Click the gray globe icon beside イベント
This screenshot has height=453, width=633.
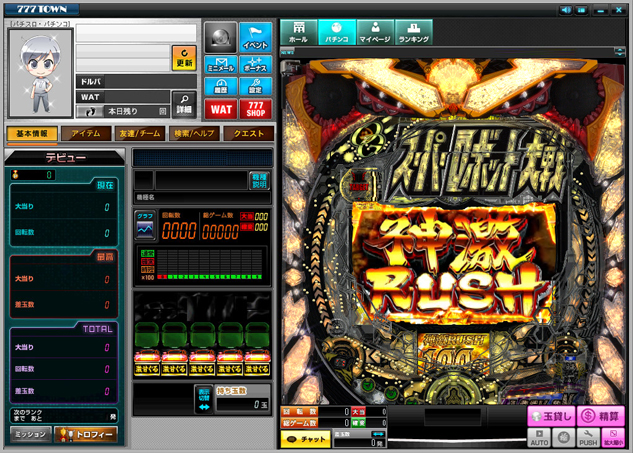pyautogui.click(x=220, y=38)
